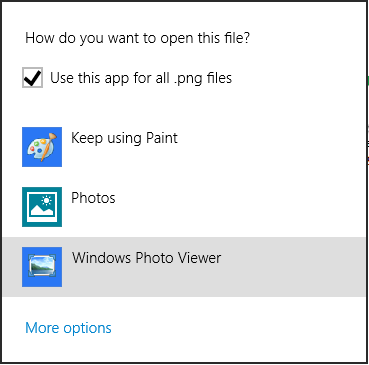Click the sun symbol in Photos icon
This screenshot has width=369, height=365.
click(46, 201)
